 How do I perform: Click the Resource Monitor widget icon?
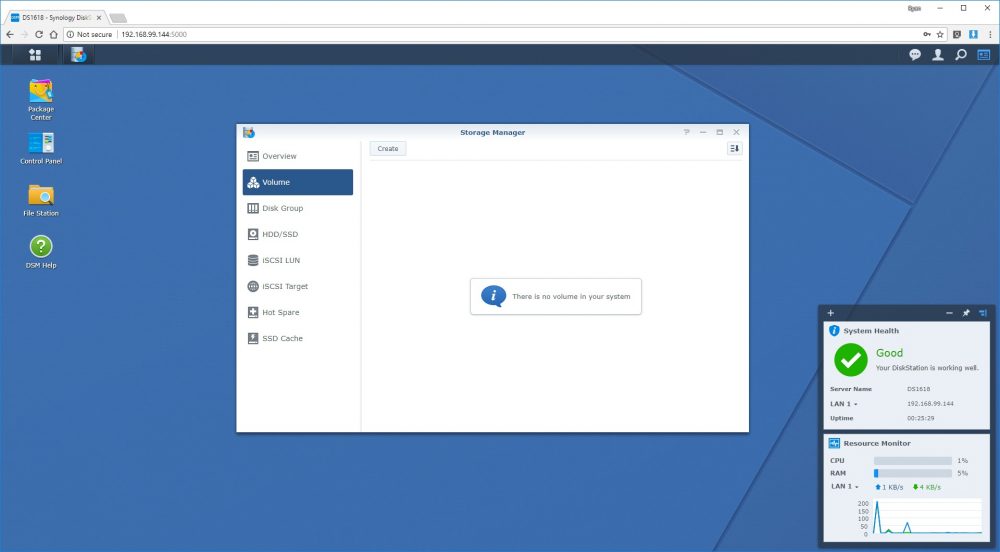point(834,443)
